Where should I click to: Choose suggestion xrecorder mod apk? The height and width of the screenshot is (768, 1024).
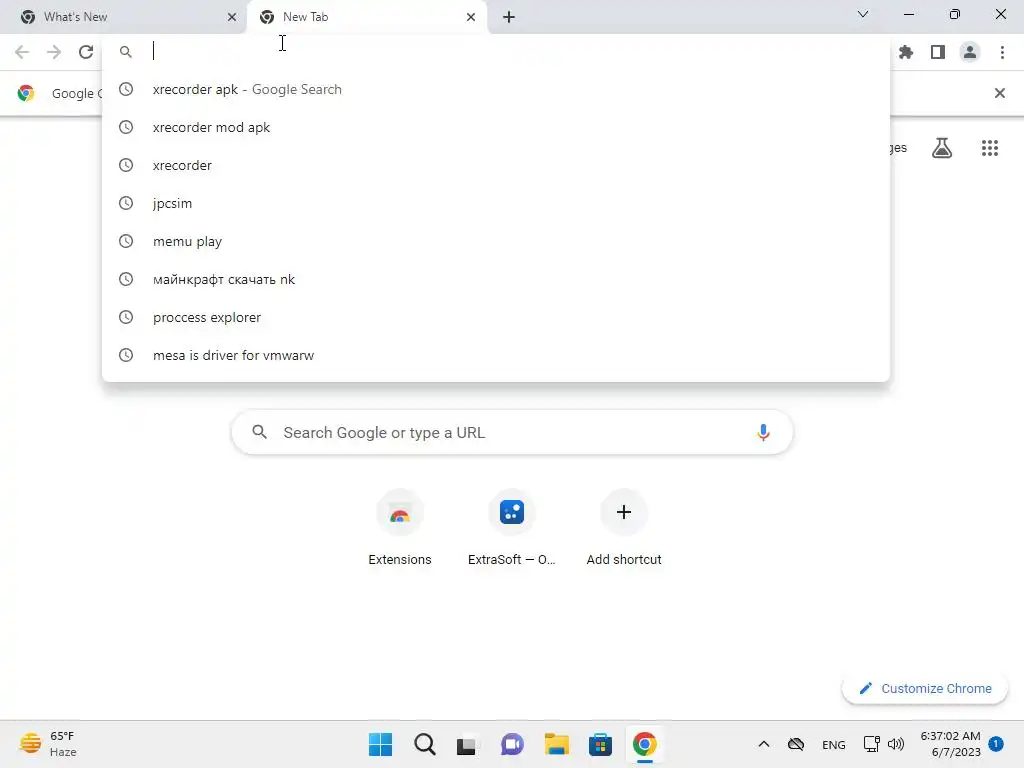pos(496,127)
